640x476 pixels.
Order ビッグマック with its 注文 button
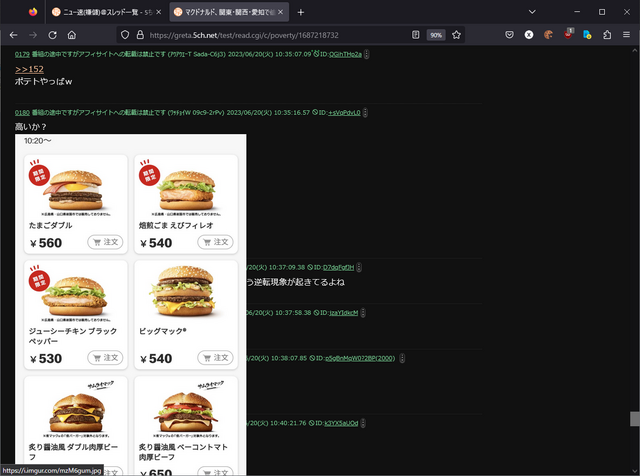[x=216, y=358]
